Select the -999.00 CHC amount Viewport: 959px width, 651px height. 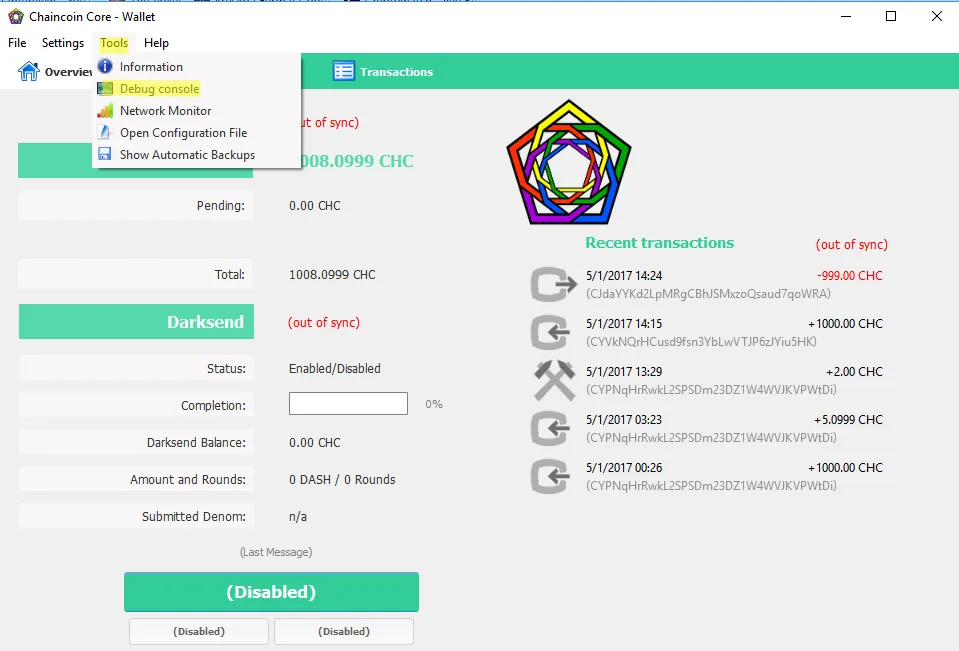[850, 276]
